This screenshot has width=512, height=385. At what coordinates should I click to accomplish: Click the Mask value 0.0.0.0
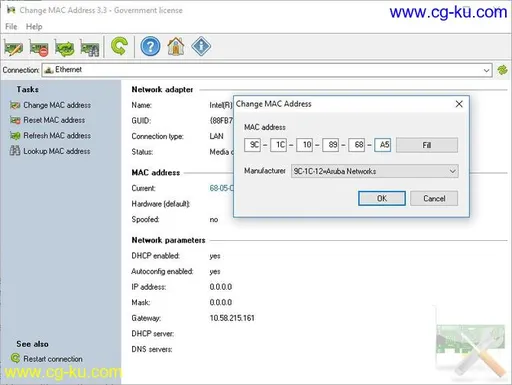[x=221, y=302]
